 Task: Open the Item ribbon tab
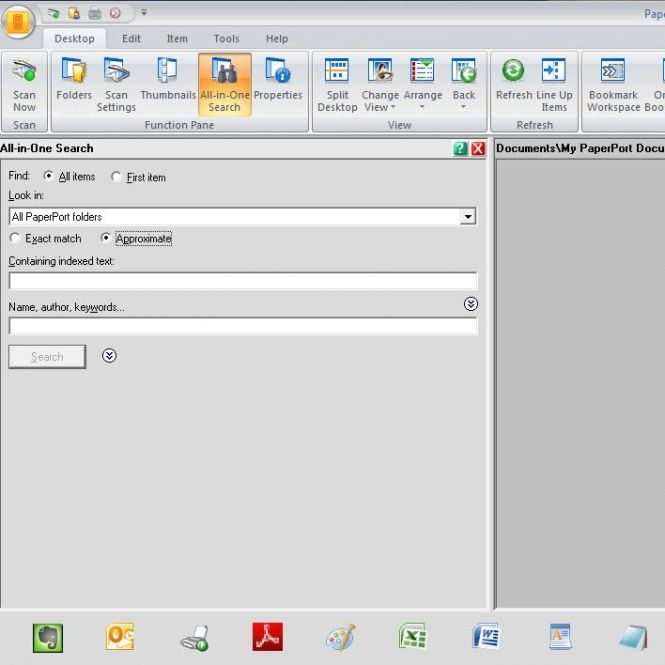[177, 39]
